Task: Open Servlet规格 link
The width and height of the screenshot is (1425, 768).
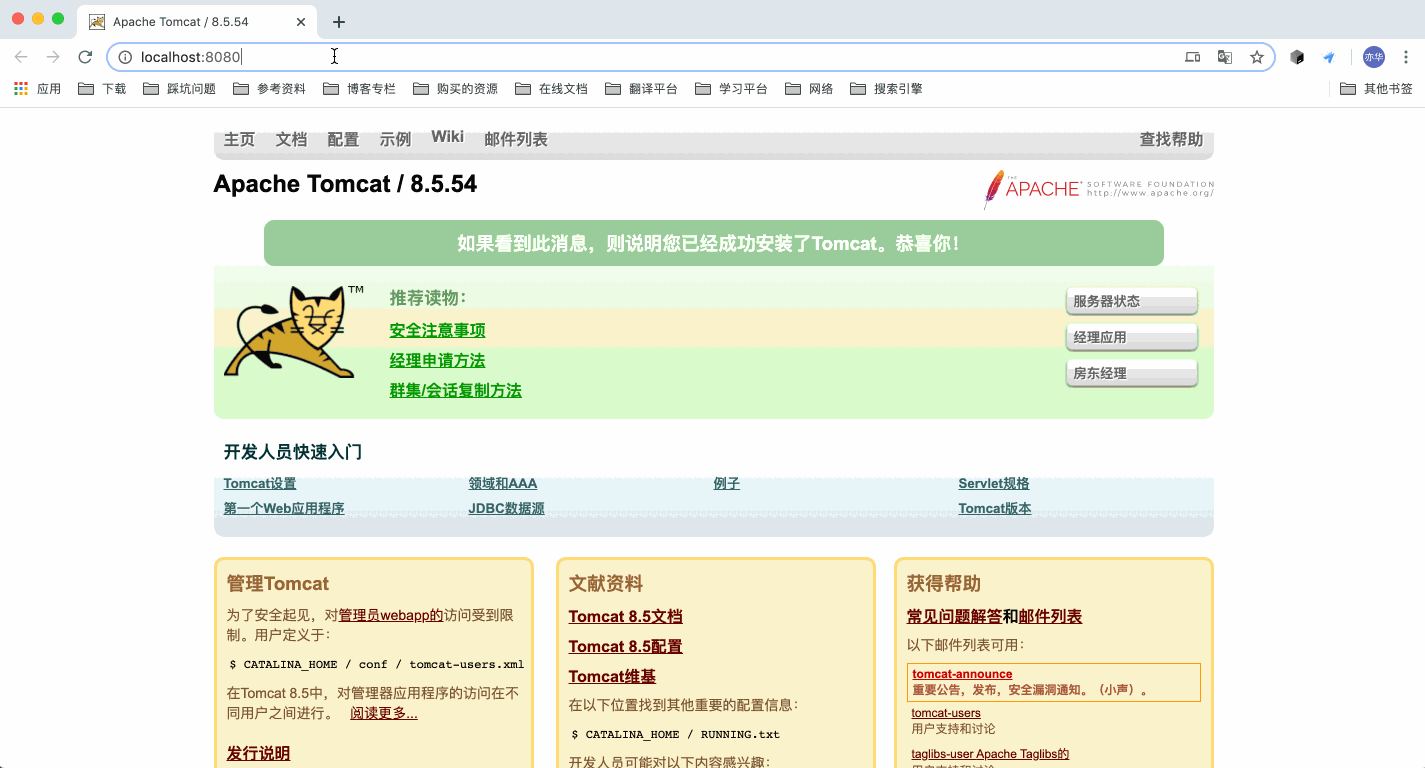Action: (x=994, y=483)
